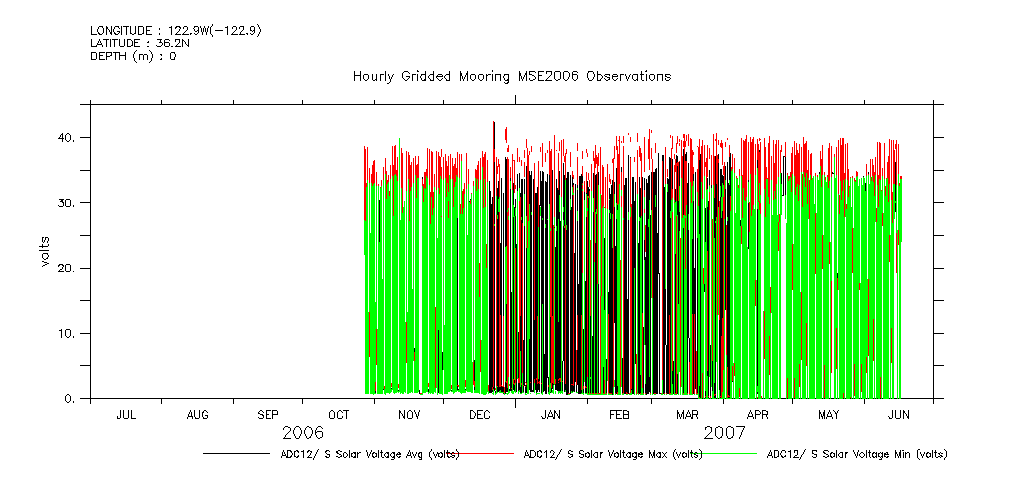This screenshot has width=1009, height=504.
Task: Click the plot title 'Hourly Gridded Mooring MSE2006 Observations'
Action: coord(511,77)
